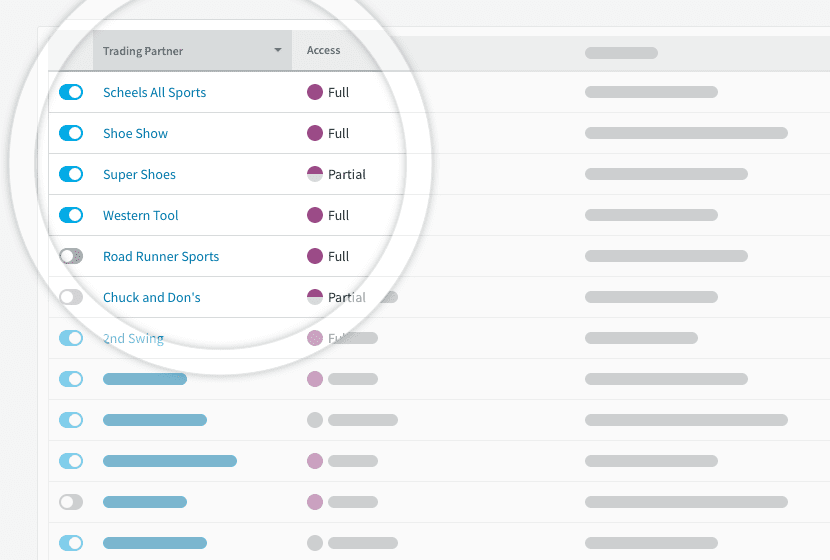Screen dimensions: 830x560
Task: Click Partial access icon for Chuck and Don's
Action: (315, 297)
